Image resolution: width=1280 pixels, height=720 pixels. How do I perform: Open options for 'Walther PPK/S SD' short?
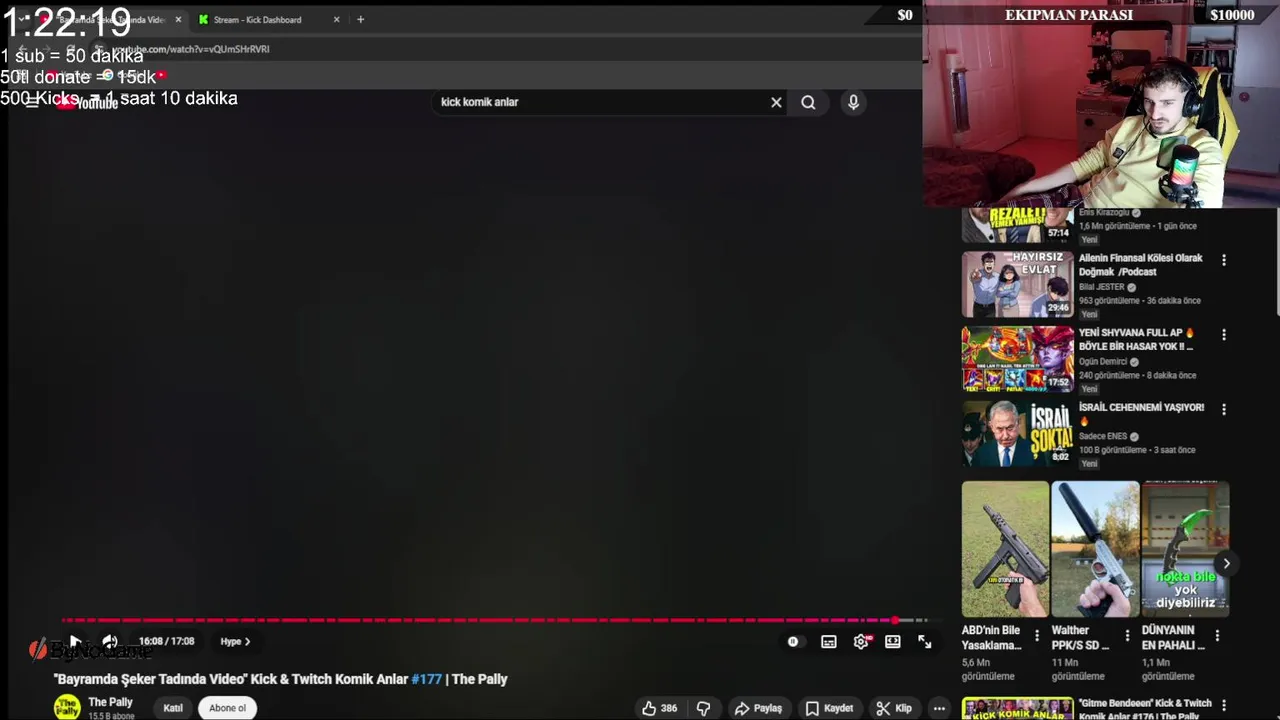[x=1127, y=636]
